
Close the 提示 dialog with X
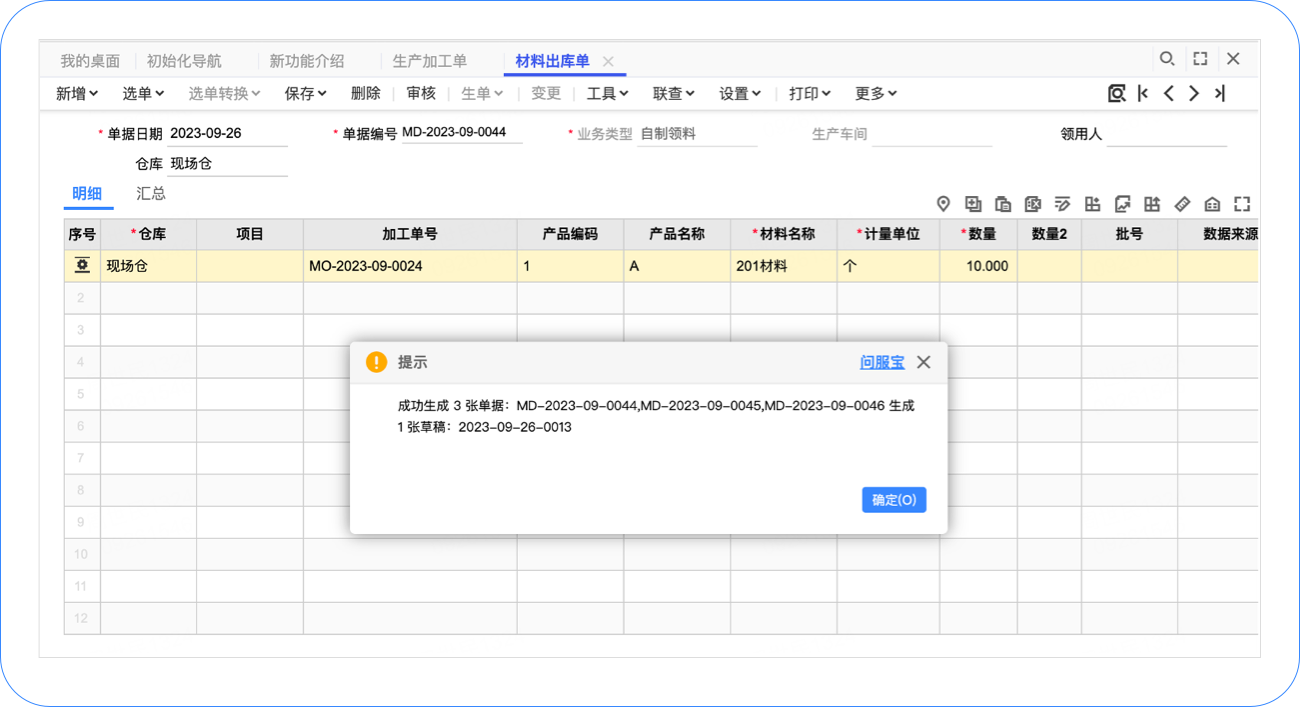(x=924, y=362)
